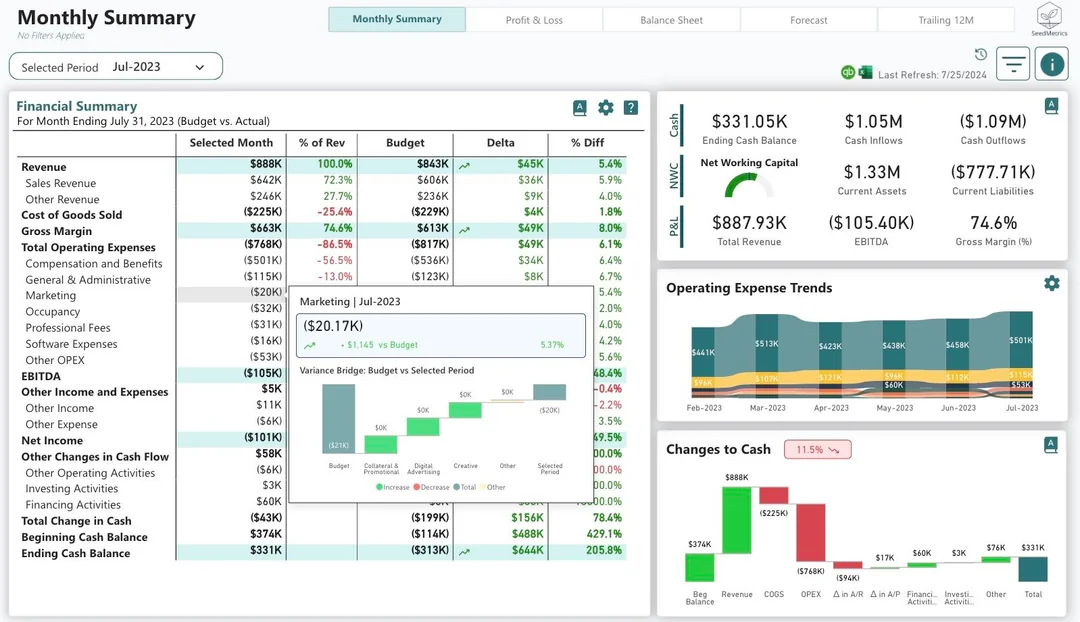The height and width of the screenshot is (622, 1080).
Task: Click the info circle icon
Action: (x=1052, y=64)
